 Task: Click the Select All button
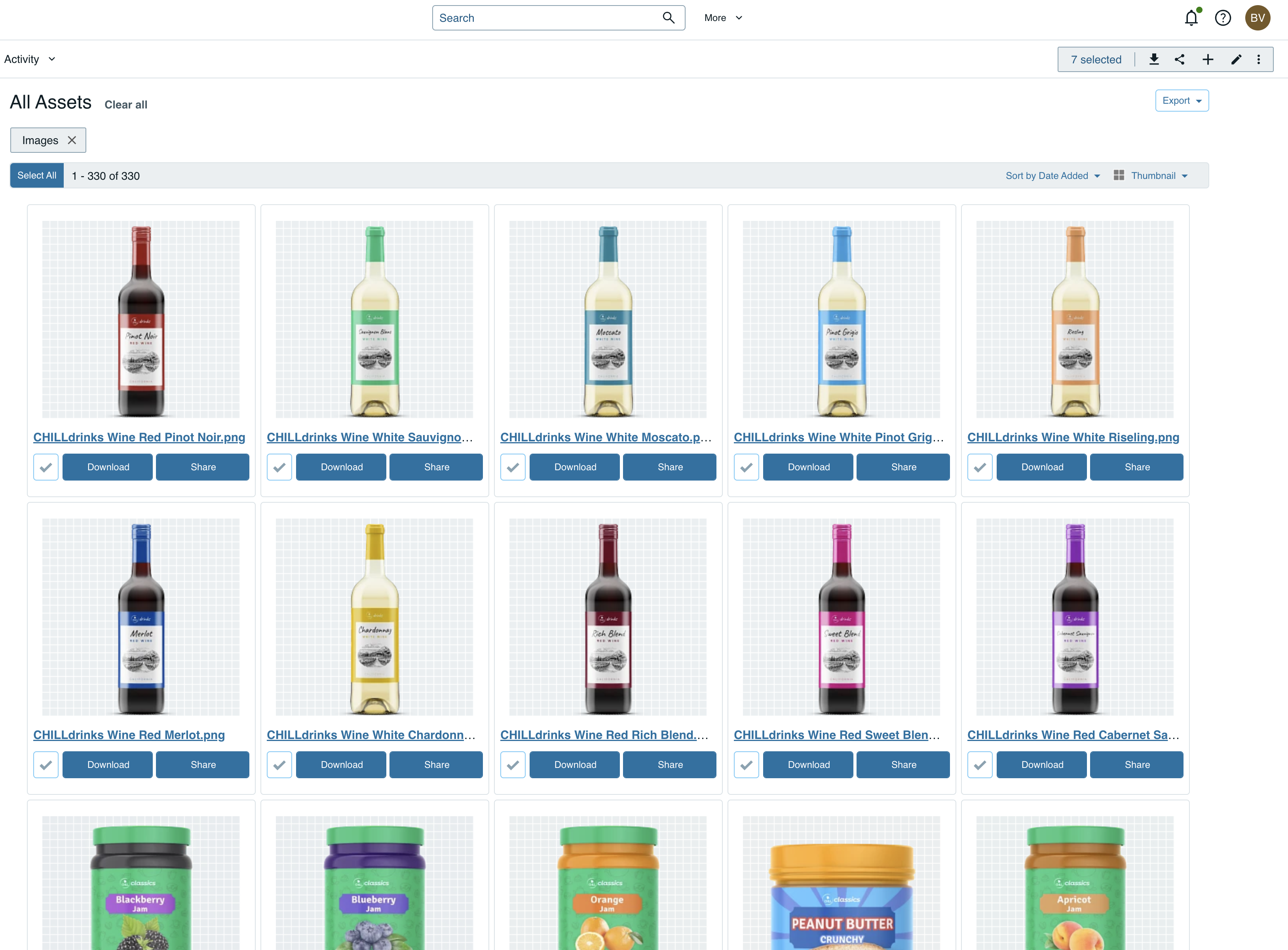click(37, 175)
